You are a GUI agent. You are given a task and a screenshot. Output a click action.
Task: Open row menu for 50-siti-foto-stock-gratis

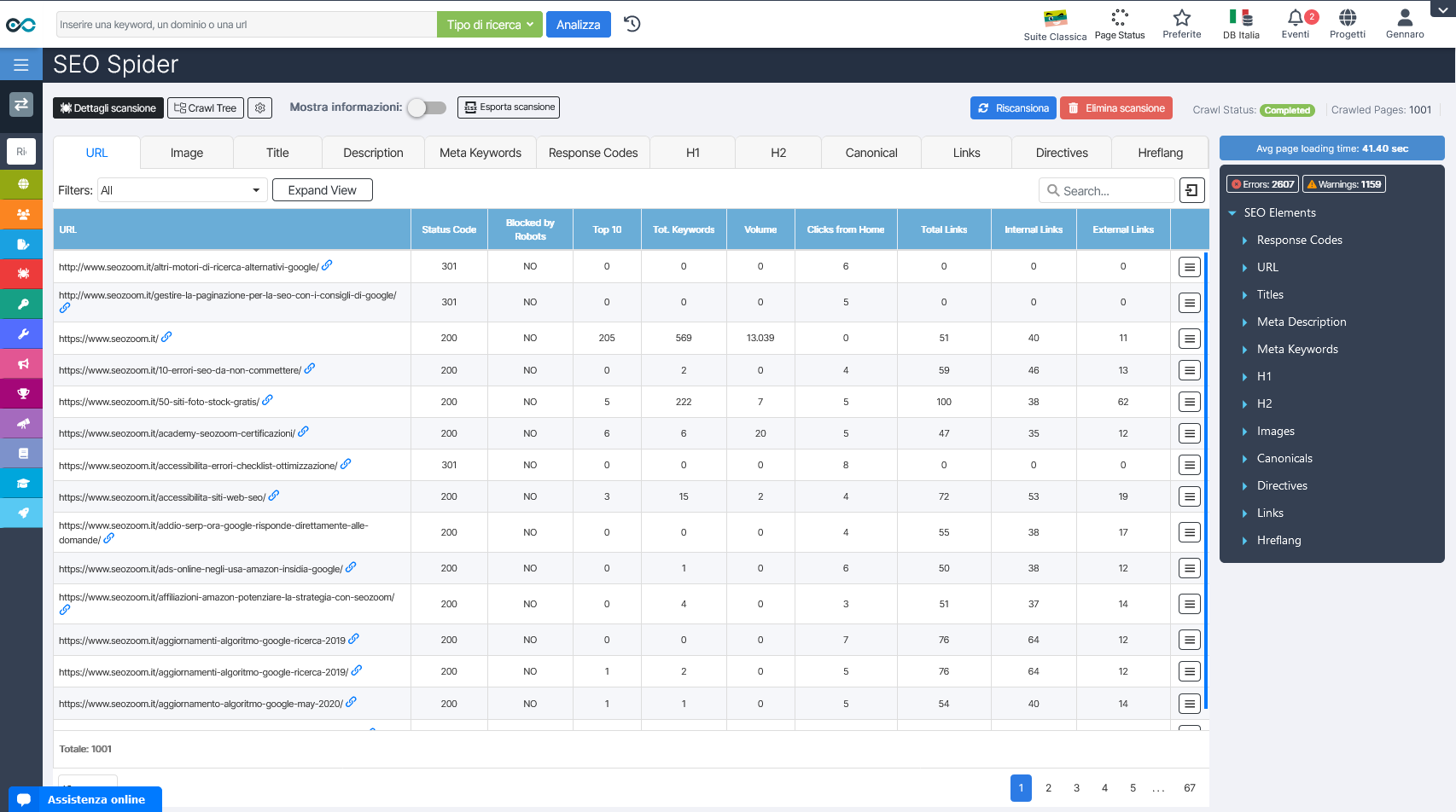[x=1189, y=402]
